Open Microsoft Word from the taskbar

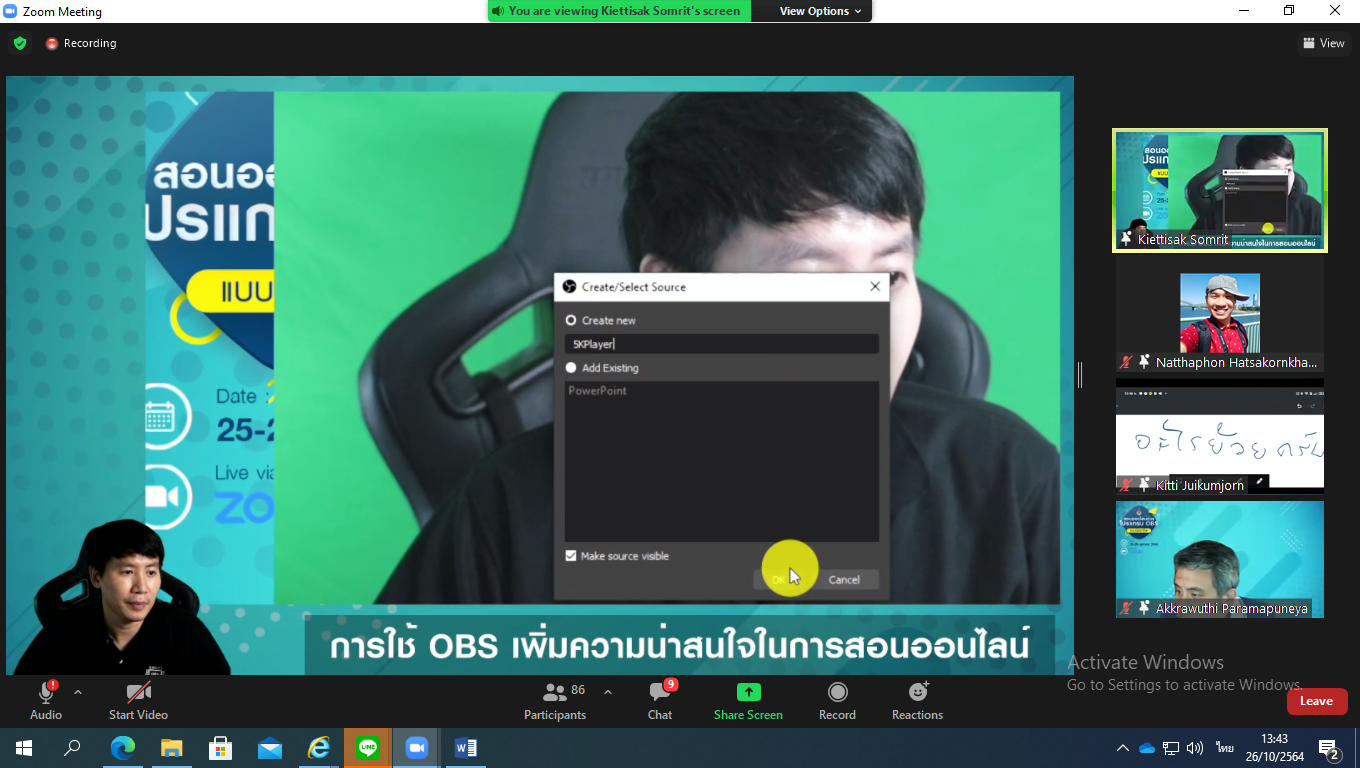[x=465, y=748]
